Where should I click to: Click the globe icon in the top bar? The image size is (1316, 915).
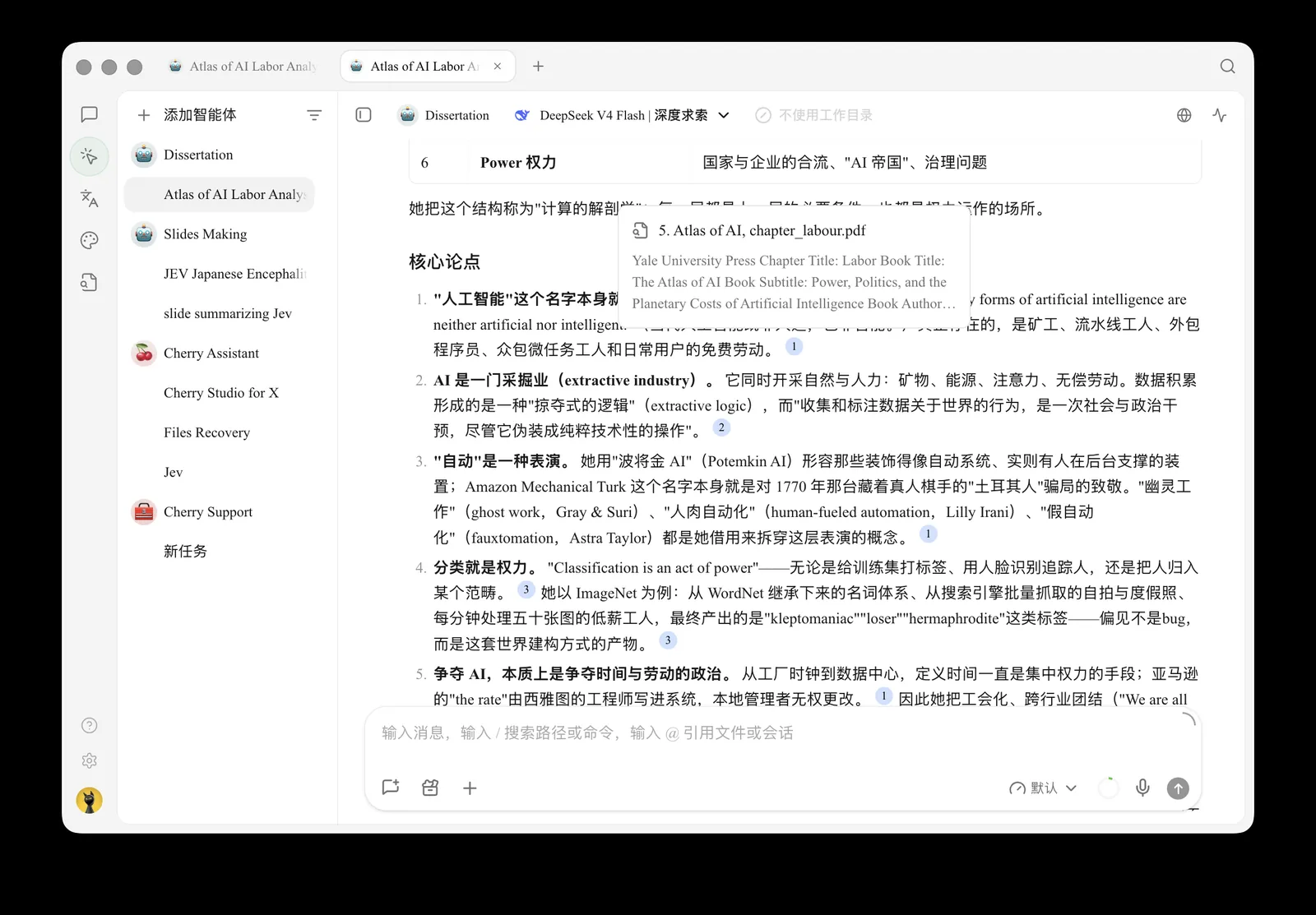pos(1184,115)
